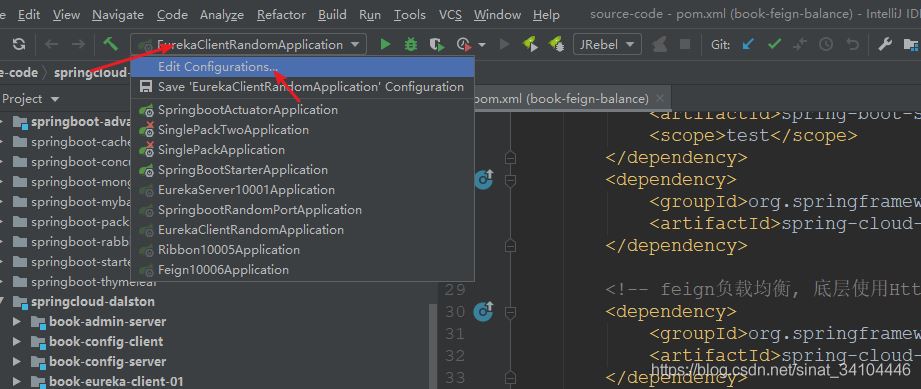Click the green Run play icon
The height and width of the screenshot is (389, 921).
pos(385,44)
